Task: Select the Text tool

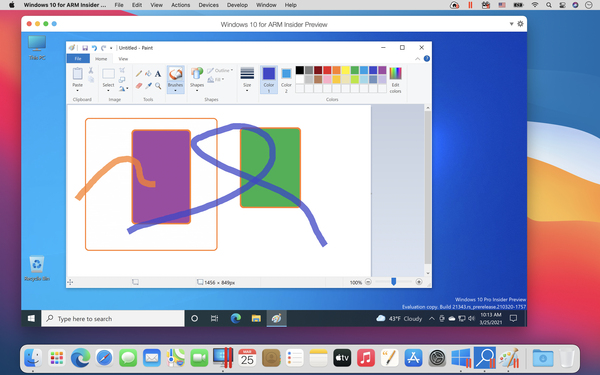Action: coord(158,73)
